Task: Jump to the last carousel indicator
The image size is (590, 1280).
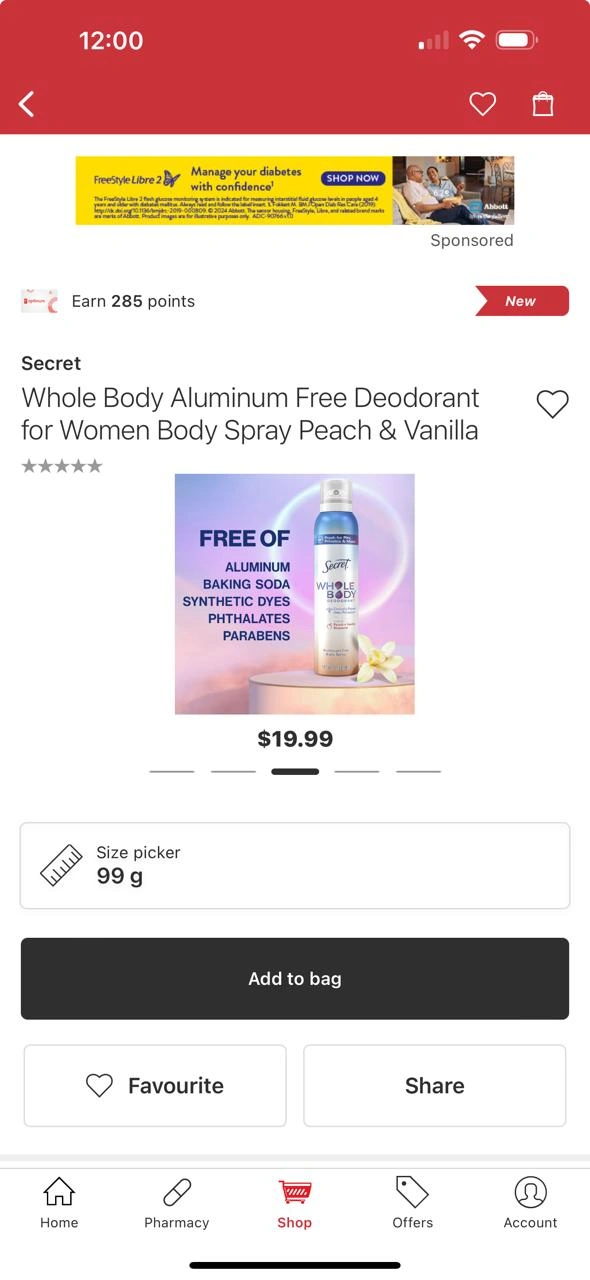Action: (418, 772)
